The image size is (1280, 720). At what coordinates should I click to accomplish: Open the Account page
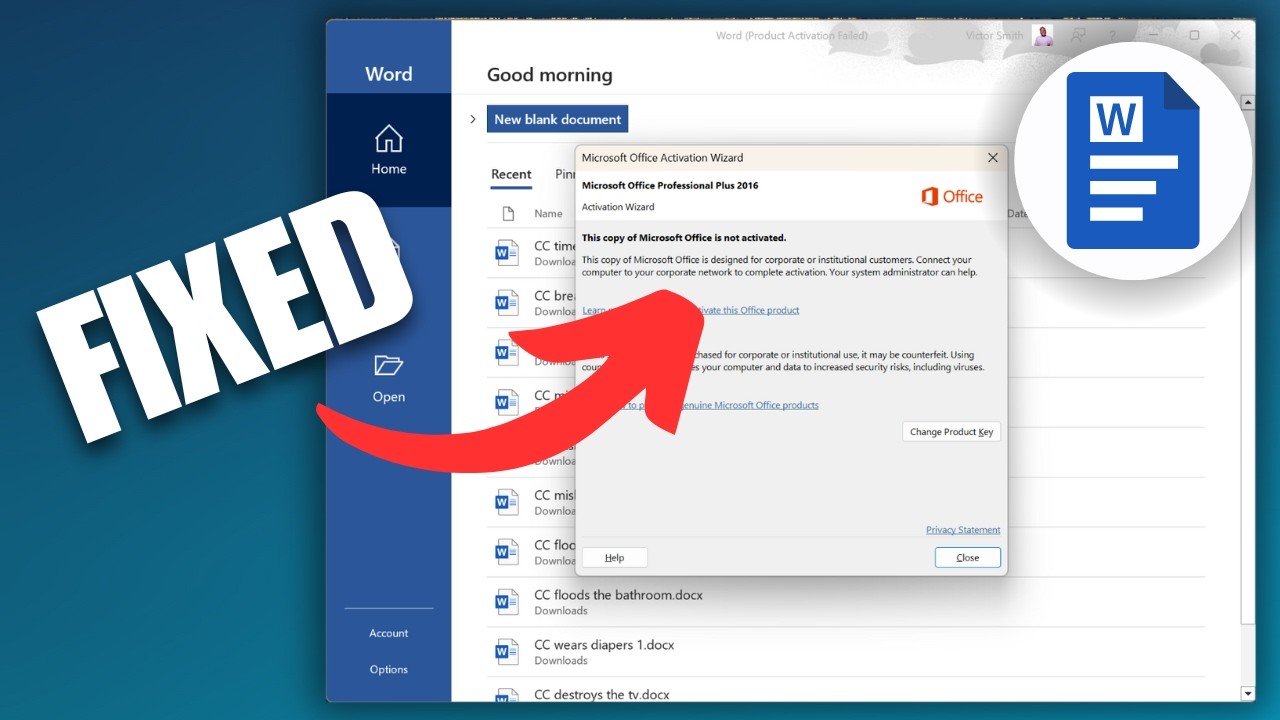[388, 633]
